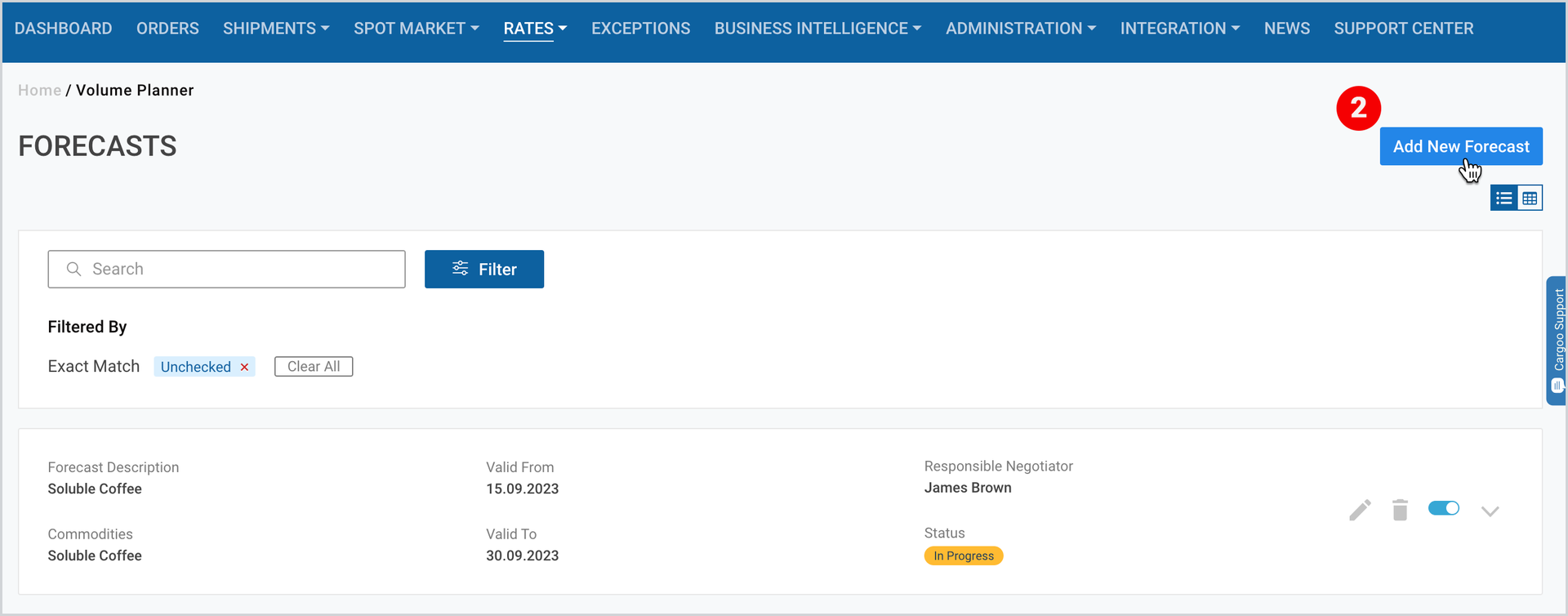Select the Valid From date 15.09.2023

(x=523, y=489)
